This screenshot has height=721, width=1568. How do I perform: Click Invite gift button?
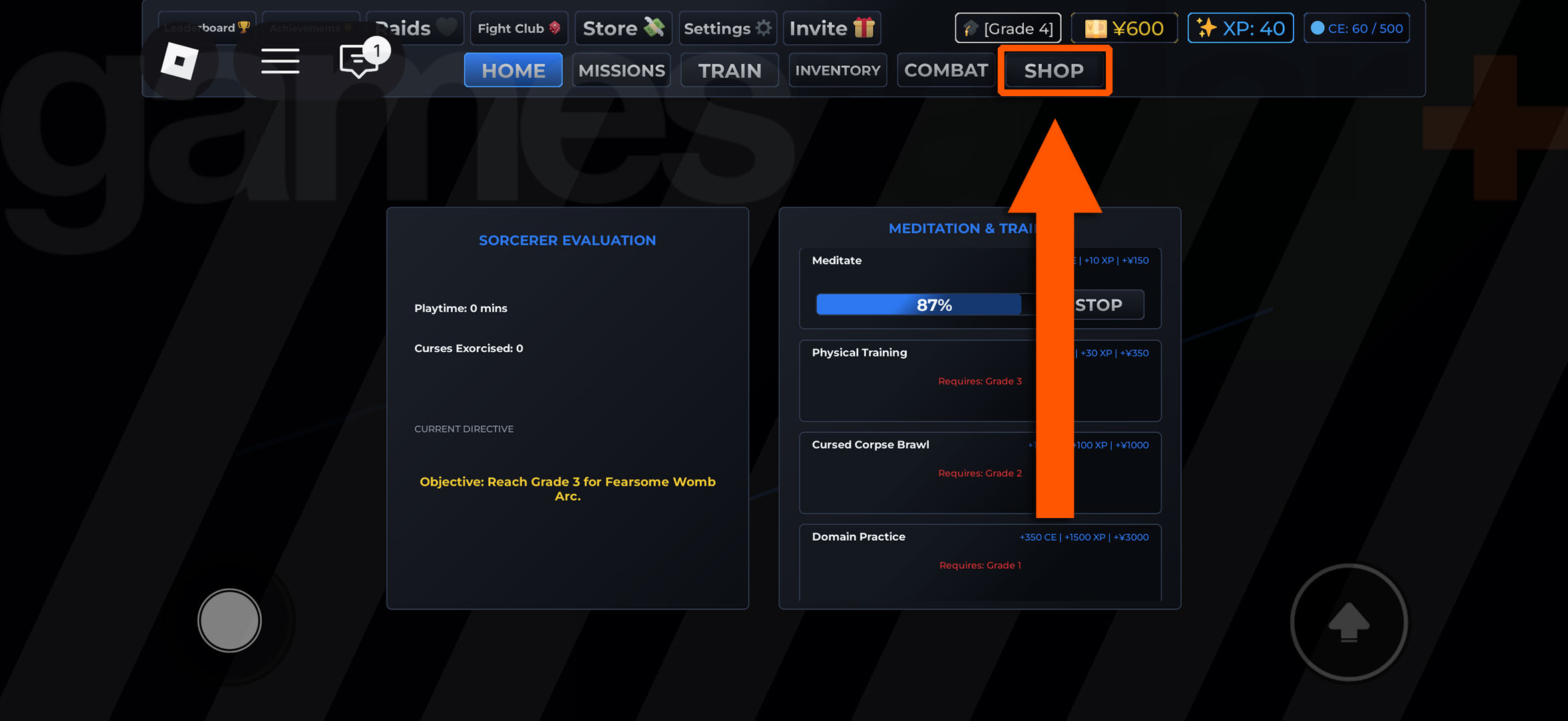tap(831, 28)
